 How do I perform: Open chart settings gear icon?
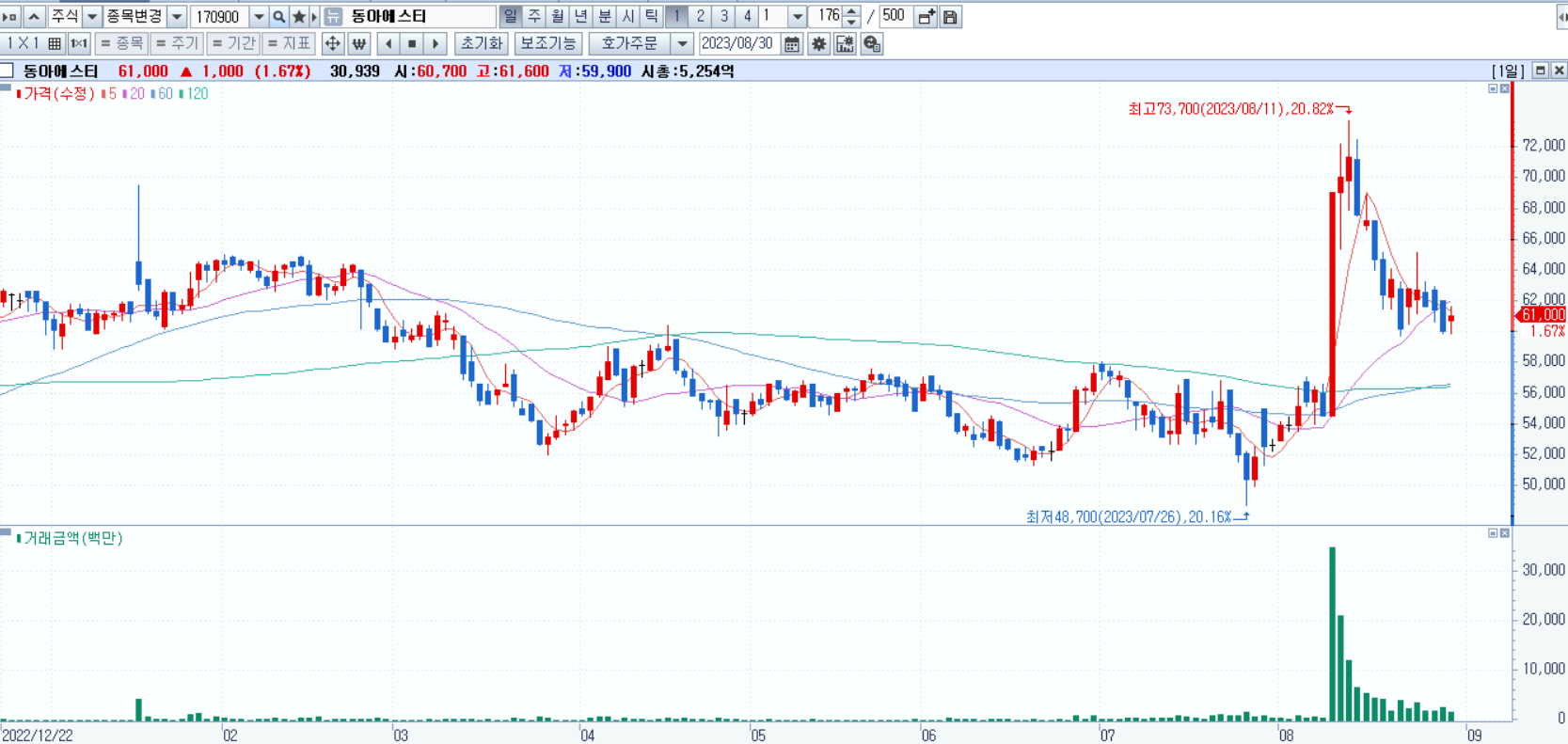(819, 43)
